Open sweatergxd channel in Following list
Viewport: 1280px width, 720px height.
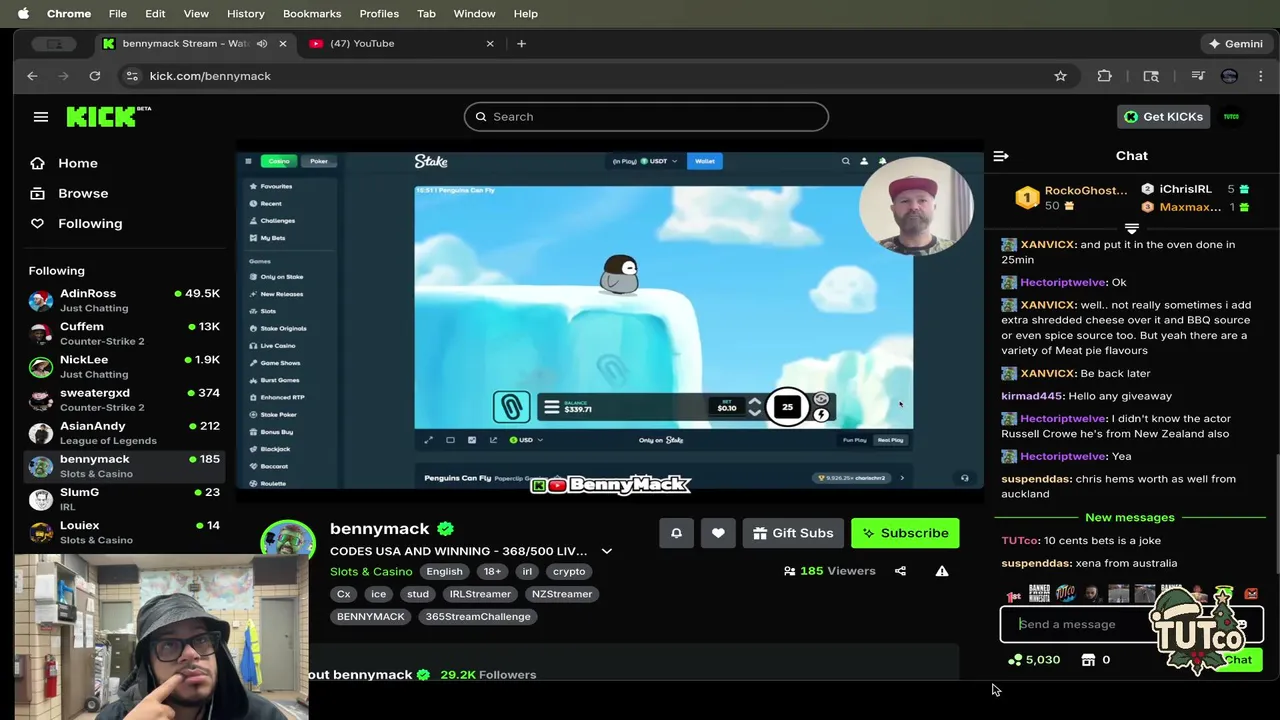(124, 399)
